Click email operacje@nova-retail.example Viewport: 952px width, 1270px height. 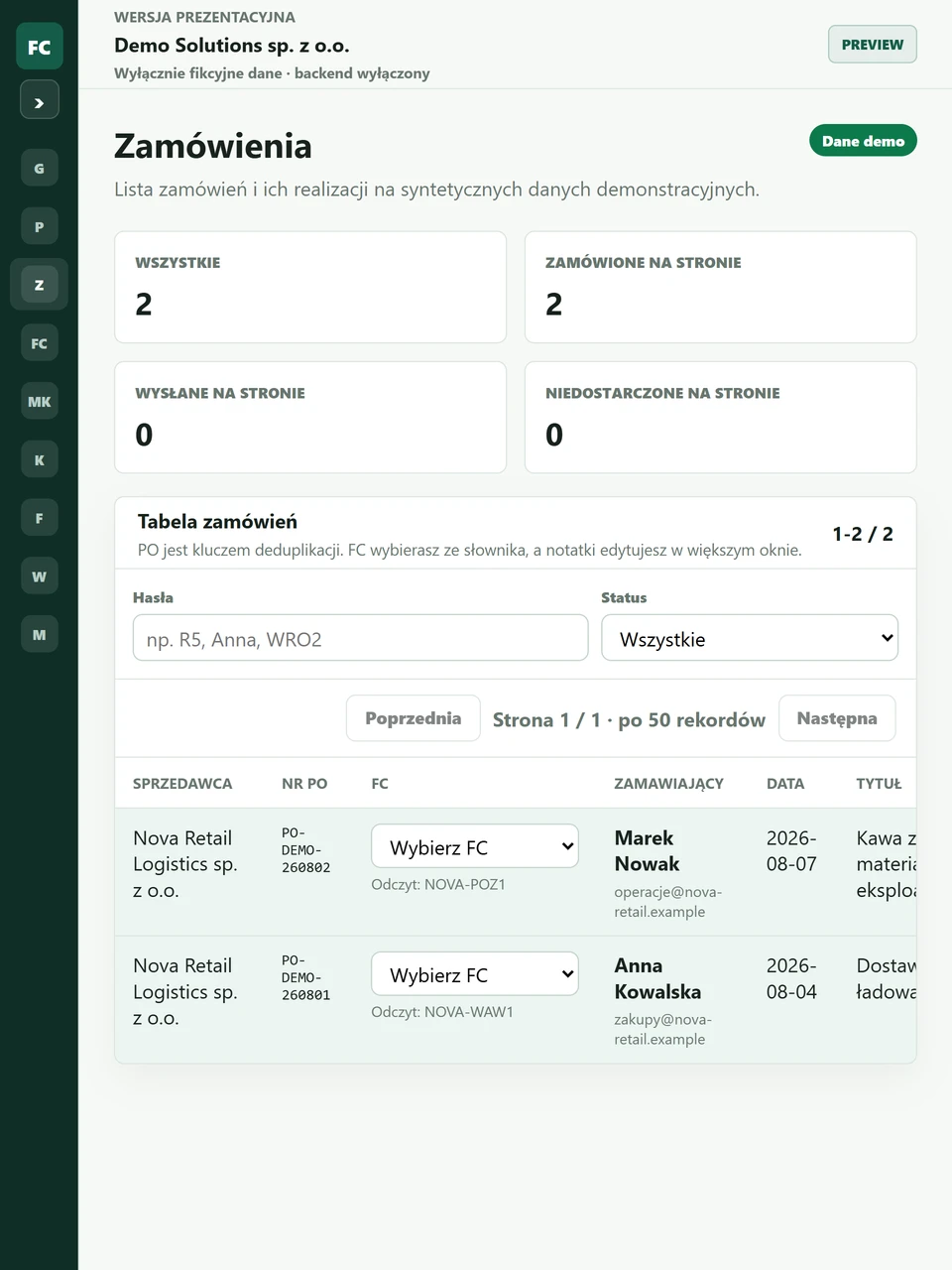pyautogui.click(x=667, y=902)
